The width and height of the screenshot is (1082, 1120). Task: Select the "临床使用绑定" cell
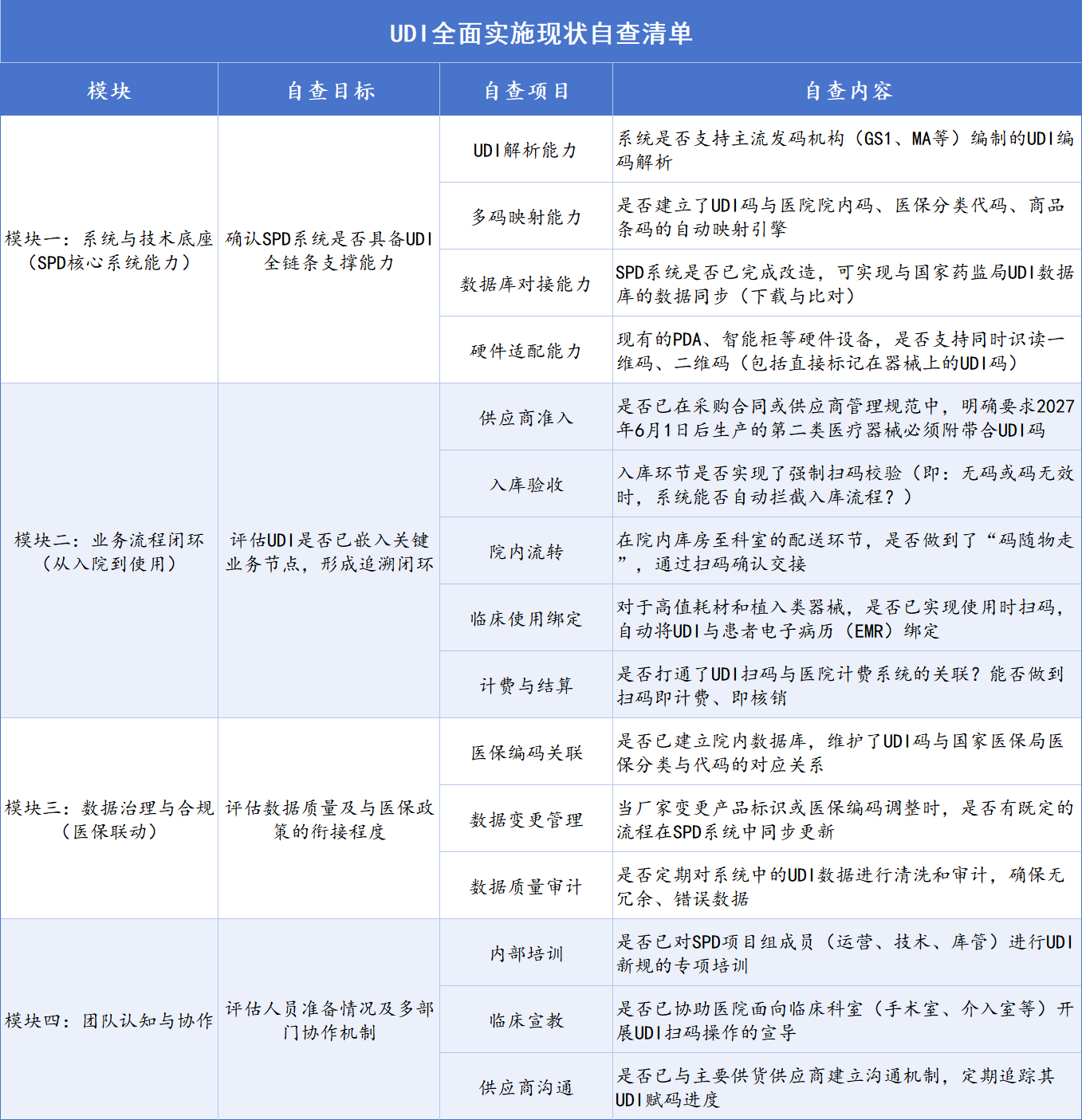coord(526,619)
